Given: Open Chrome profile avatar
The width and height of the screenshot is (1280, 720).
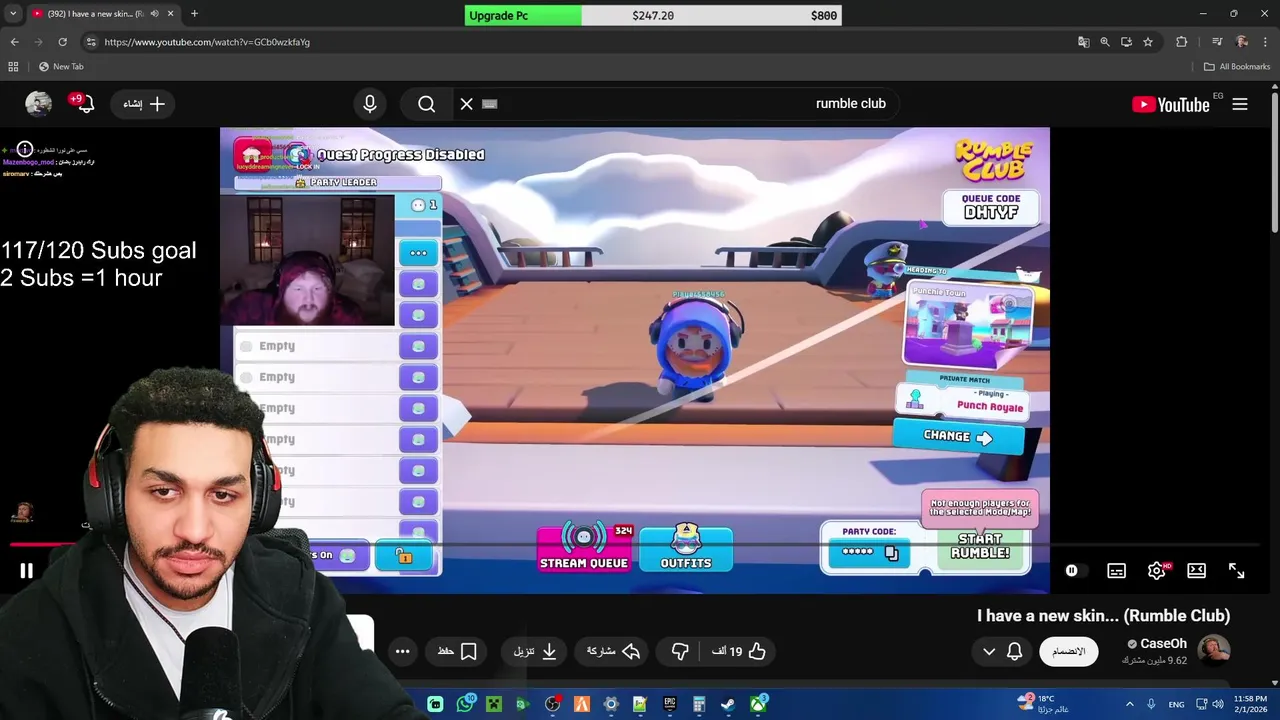Looking at the screenshot, I should point(1242,42).
